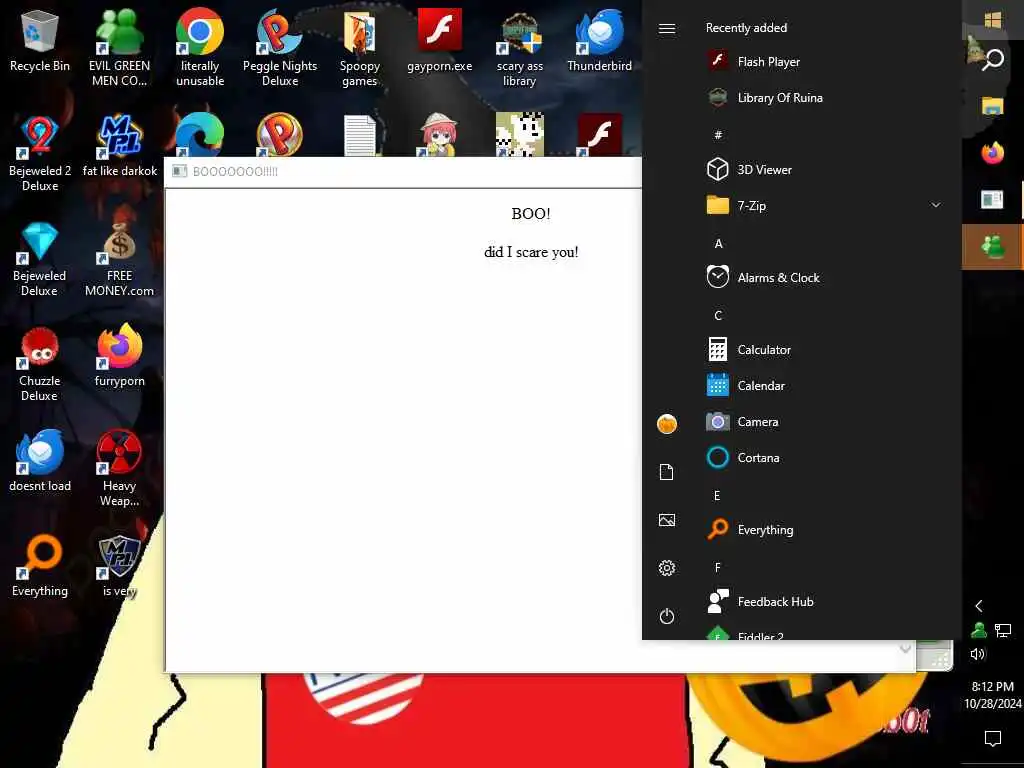This screenshot has height=768, width=1024.
Task: Click the Windows Start button
Action: pyautogui.click(x=993, y=21)
